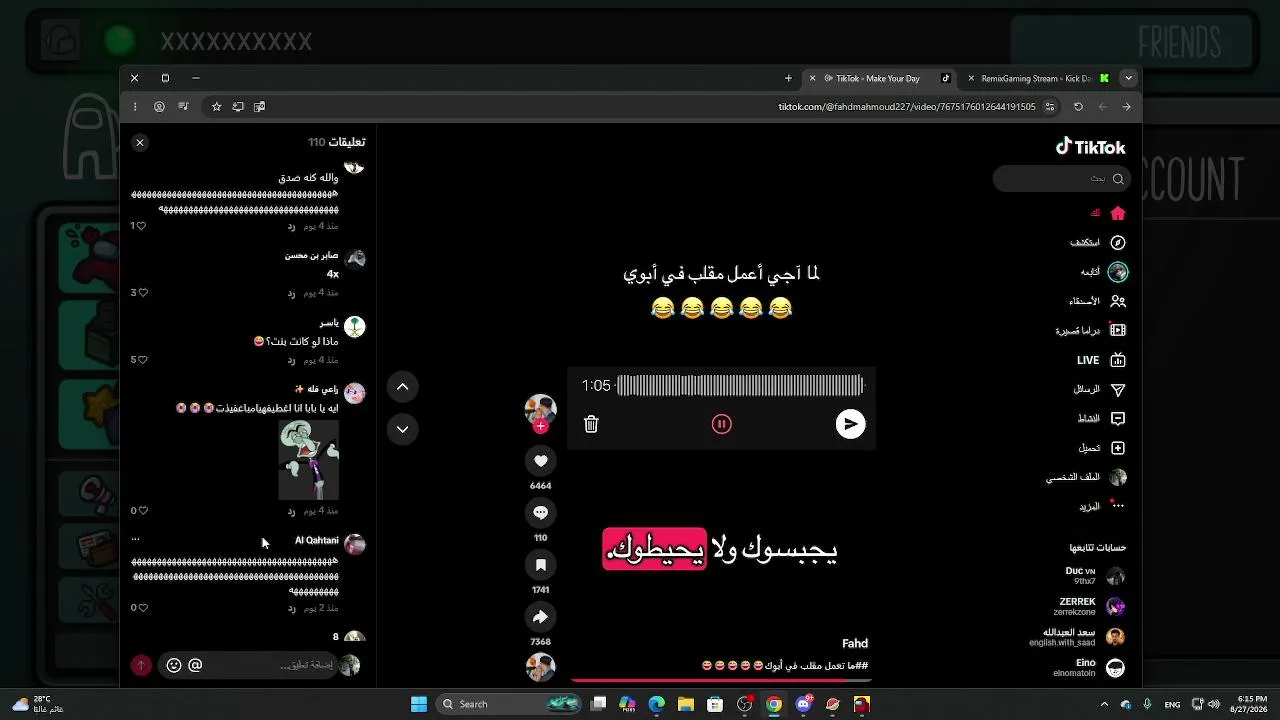Reply to راعي فله's comment
The image size is (1280, 720).
point(291,511)
